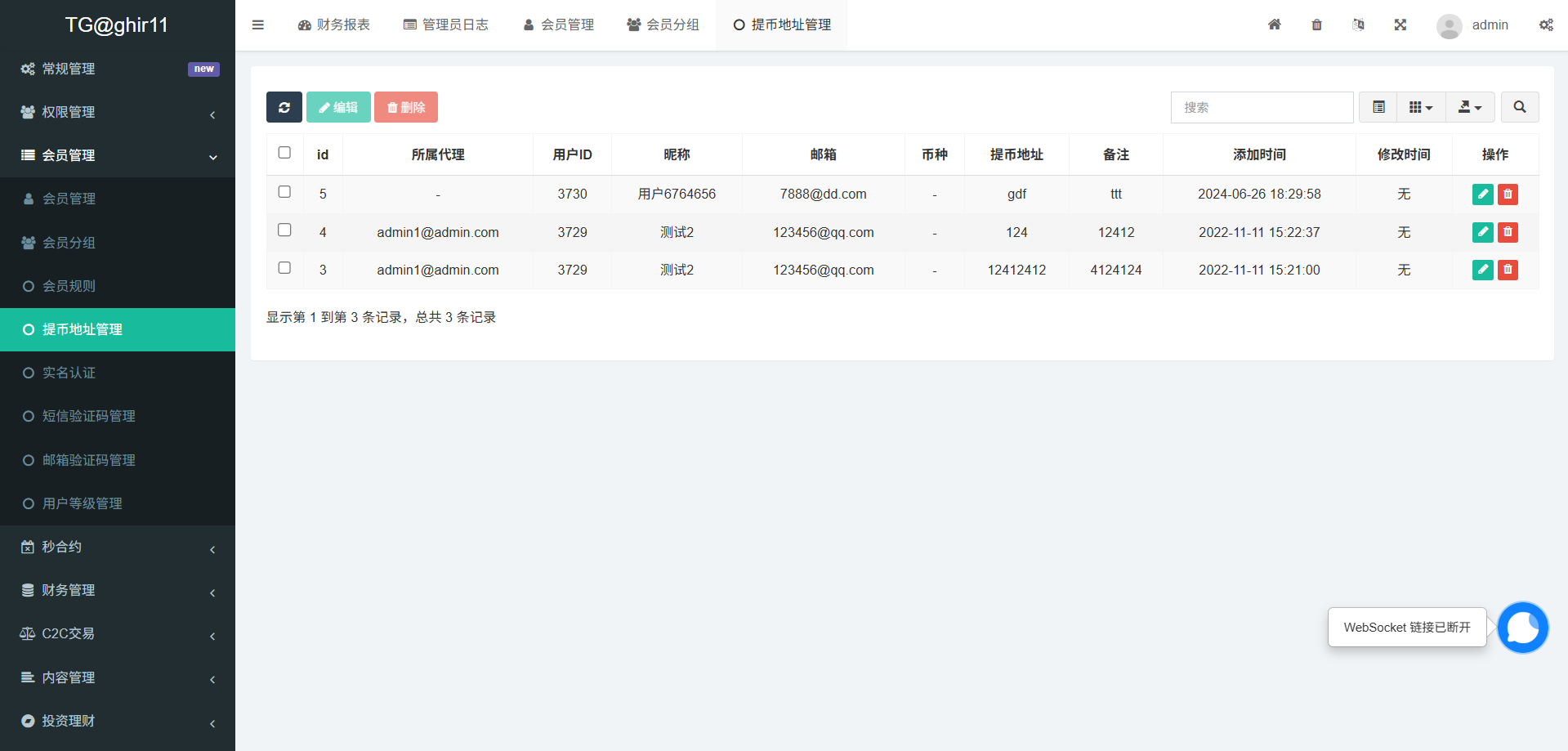This screenshot has width=1568, height=751.
Task: Toggle sidebar with the hamburger menu icon
Action: 258,25
